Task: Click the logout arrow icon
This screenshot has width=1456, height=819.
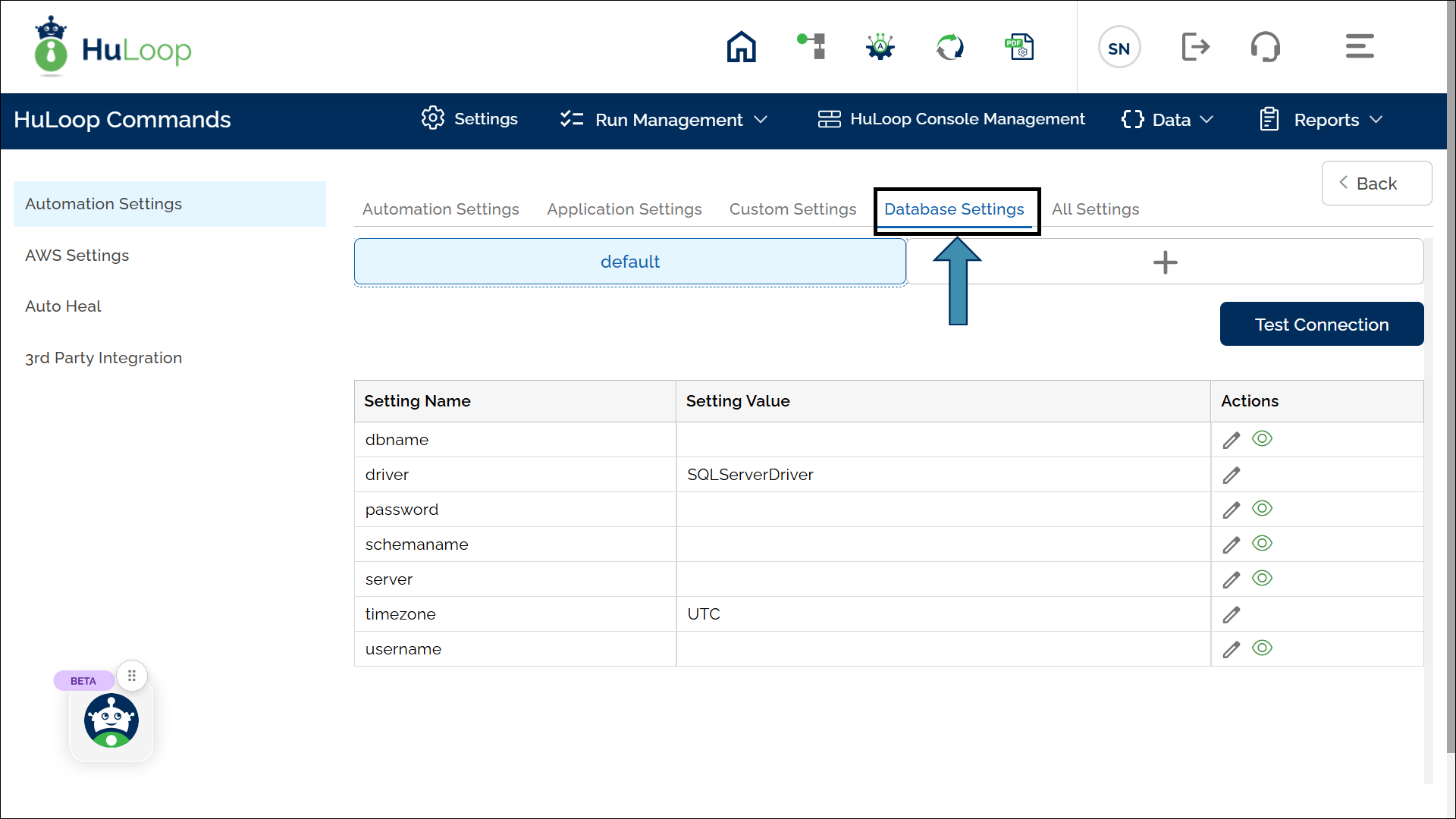Action: 1195,47
